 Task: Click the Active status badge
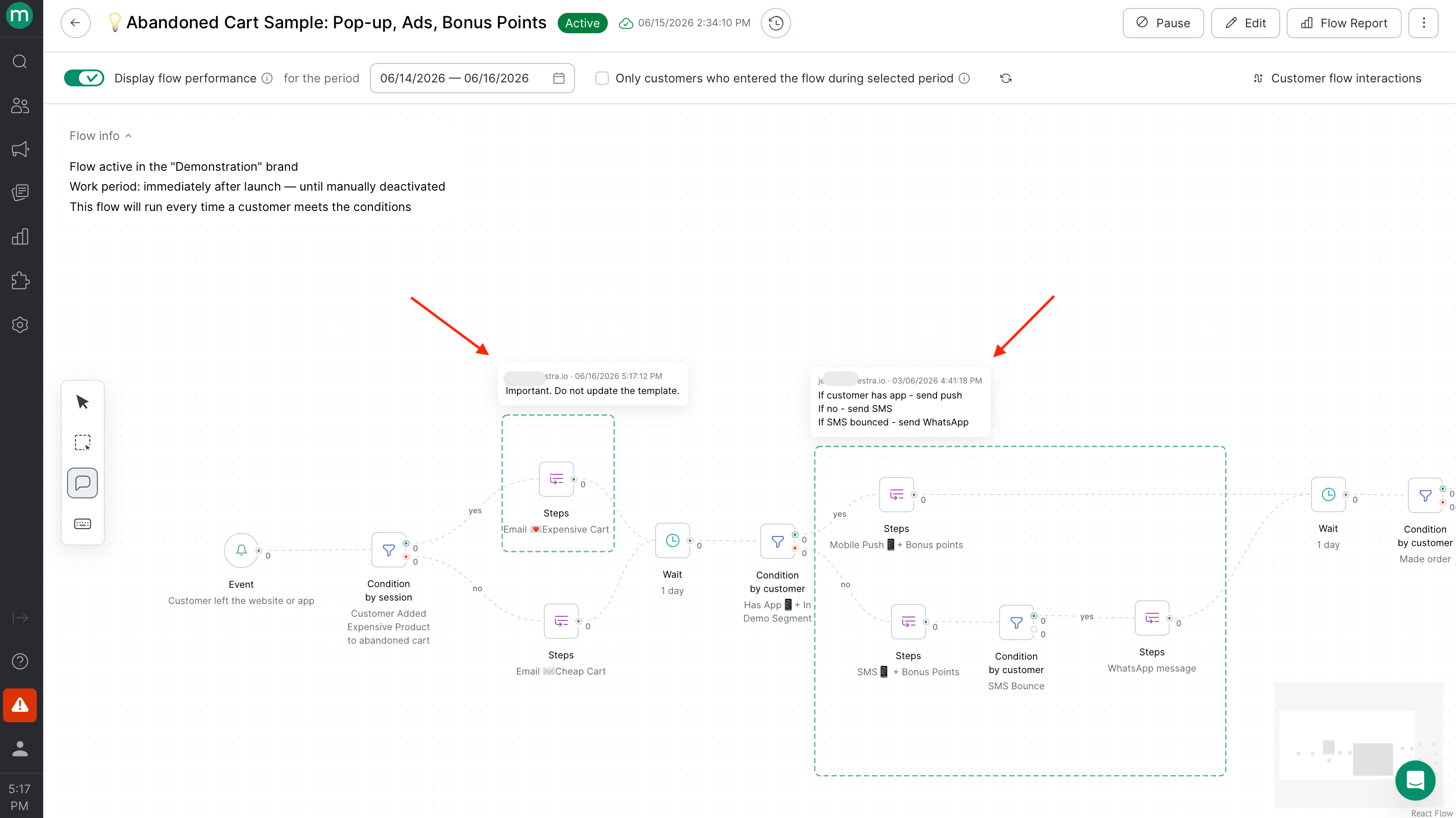coord(582,23)
